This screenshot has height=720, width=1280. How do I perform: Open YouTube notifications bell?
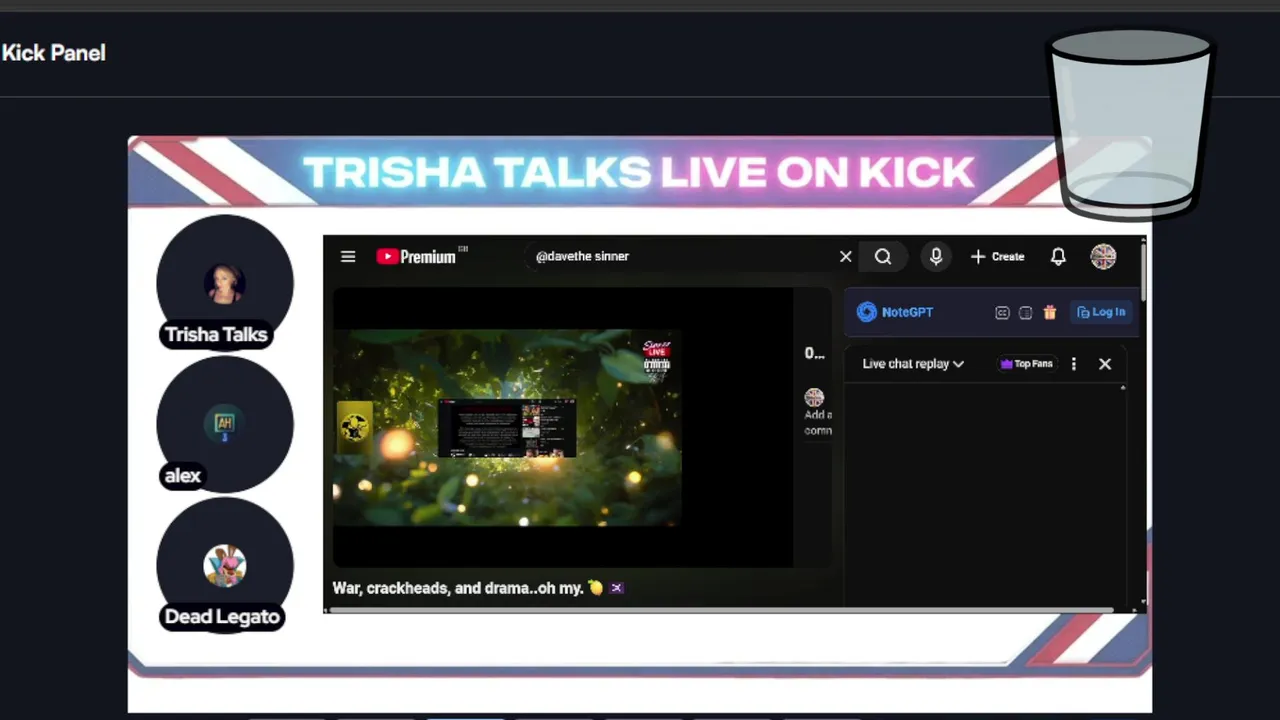1058,257
